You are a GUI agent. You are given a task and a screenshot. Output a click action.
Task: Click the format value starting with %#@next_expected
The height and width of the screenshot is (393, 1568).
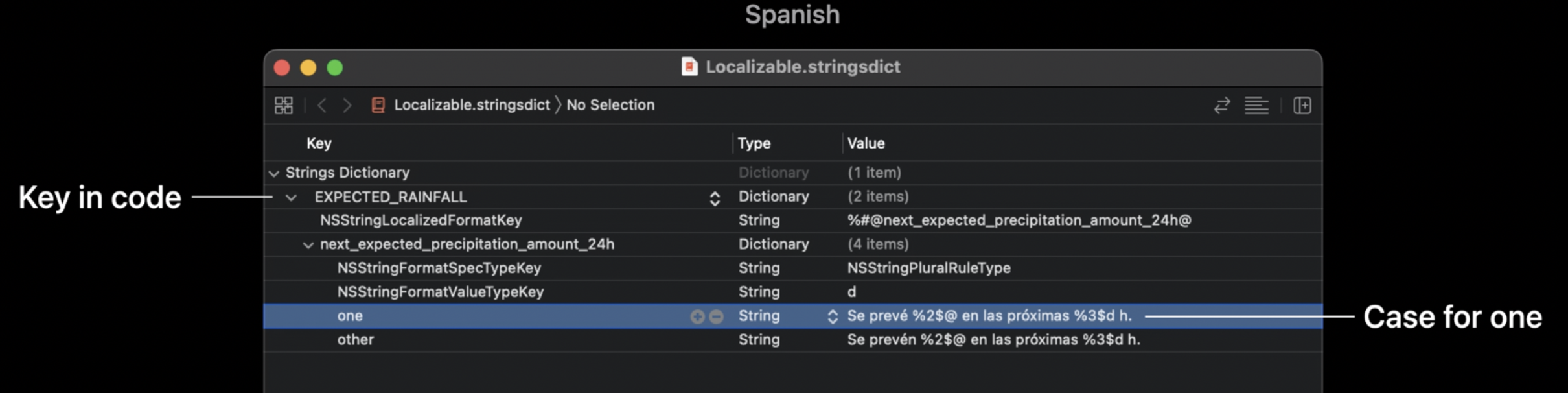(1019, 220)
